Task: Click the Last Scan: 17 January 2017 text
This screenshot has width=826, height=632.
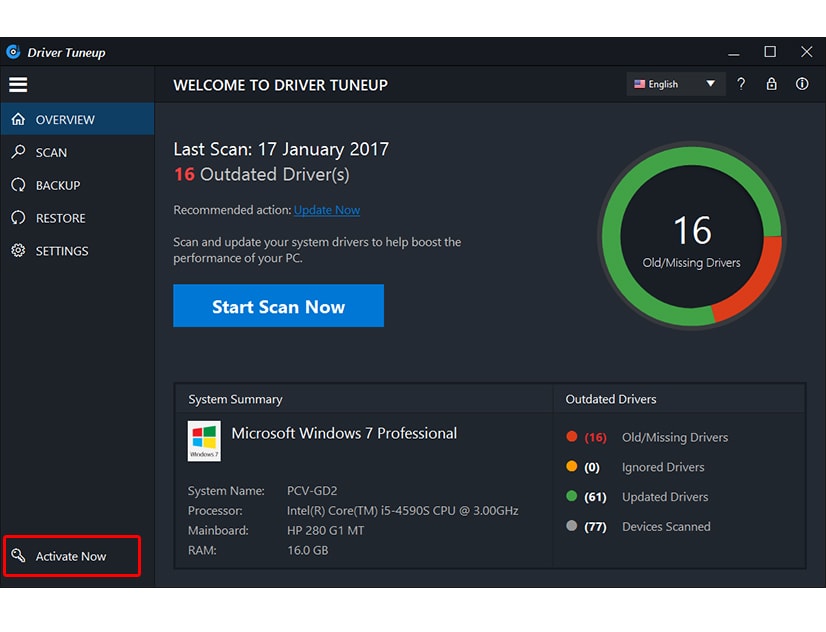Action: coord(281,149)
